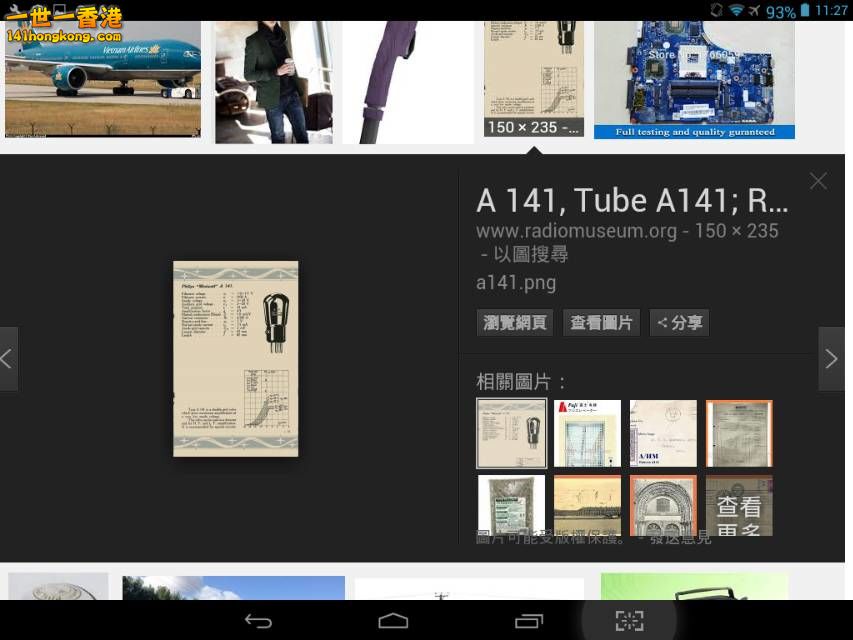Select the 150 × 235 tube datasheet thumbnail
This screenshot has width=853, height=640.
(x=534, y=79)
